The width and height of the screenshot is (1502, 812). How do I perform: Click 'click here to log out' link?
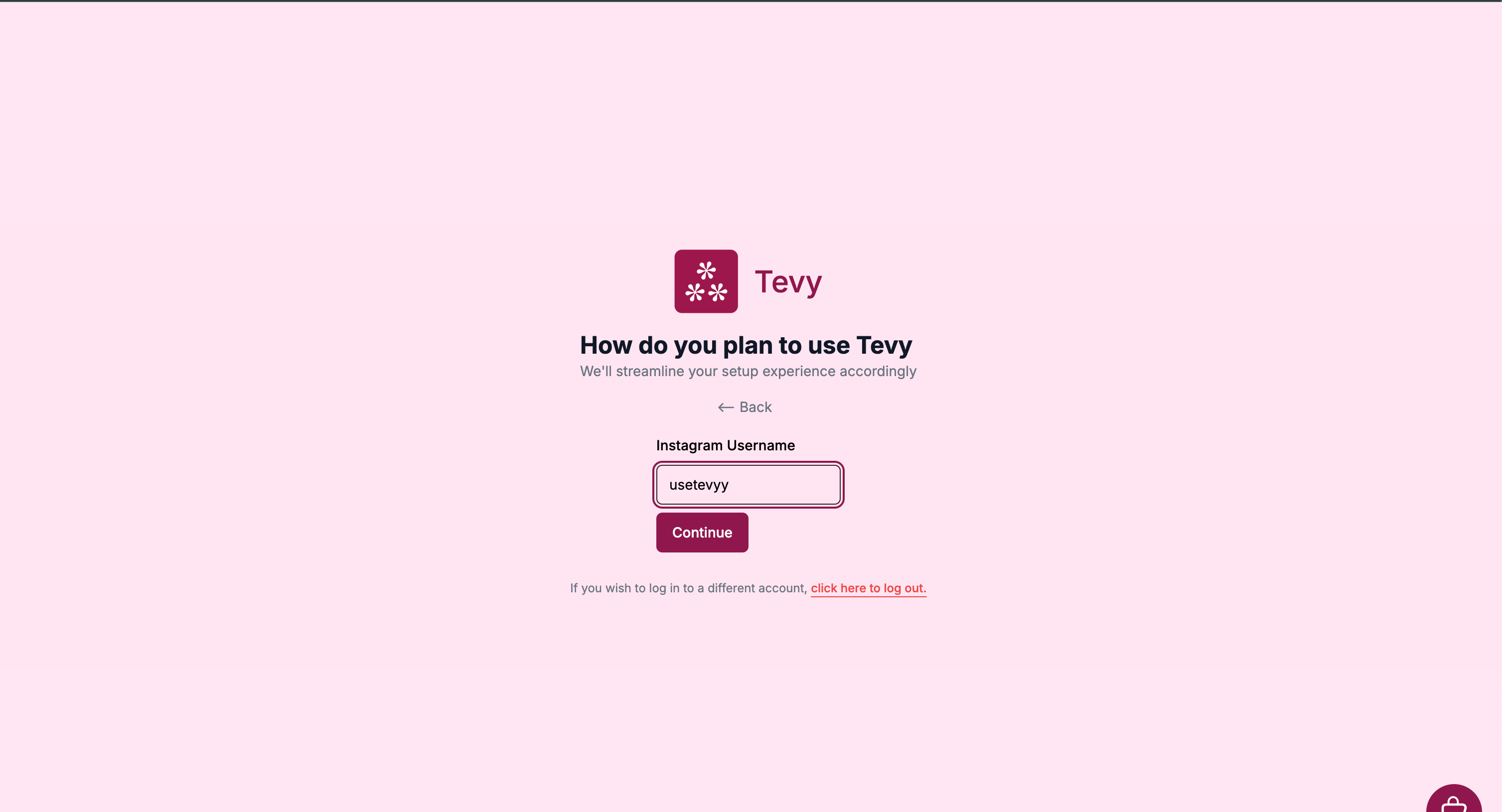[868, 588]
